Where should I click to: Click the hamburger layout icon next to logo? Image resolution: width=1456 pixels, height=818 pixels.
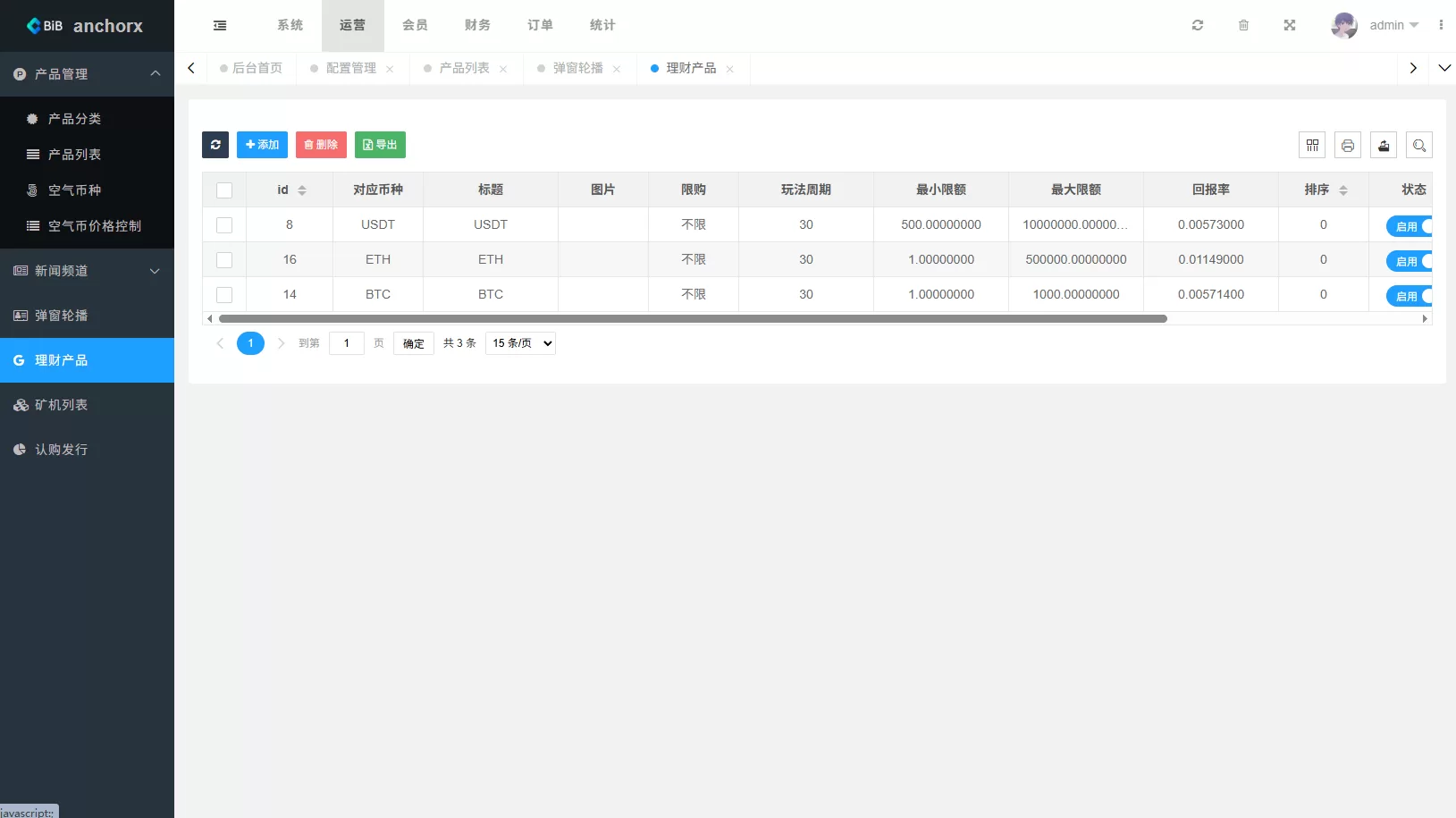[220, 25]
